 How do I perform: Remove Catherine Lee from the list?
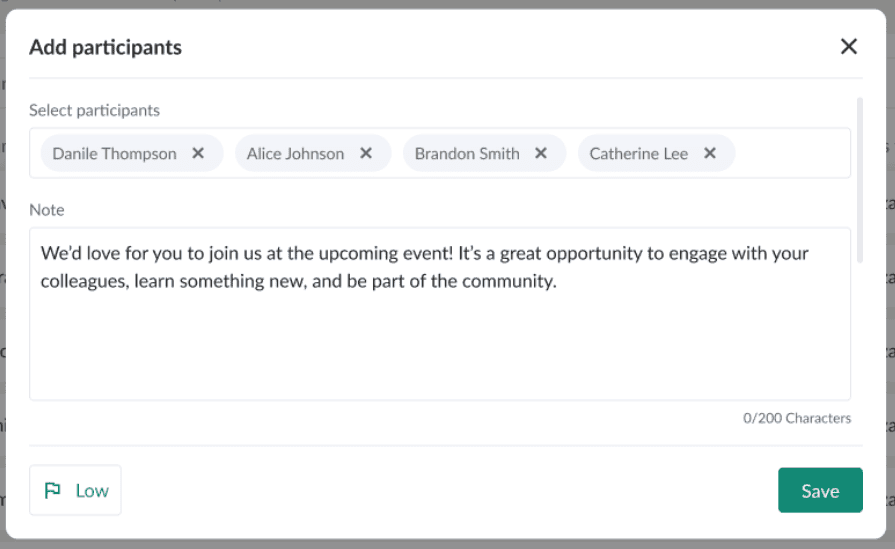[x=710, y=154]
